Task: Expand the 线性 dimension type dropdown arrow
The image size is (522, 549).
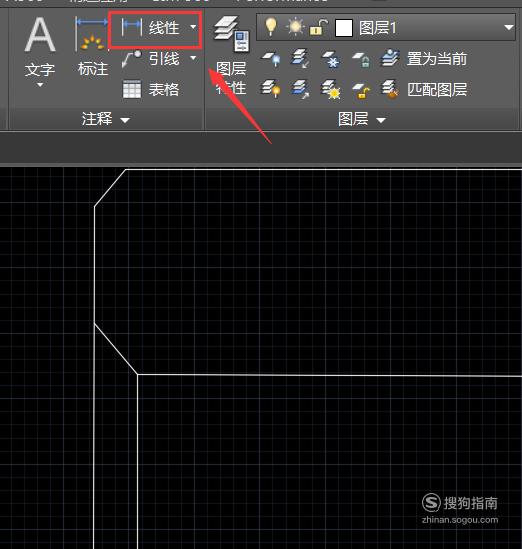Action: coord(193,27)
